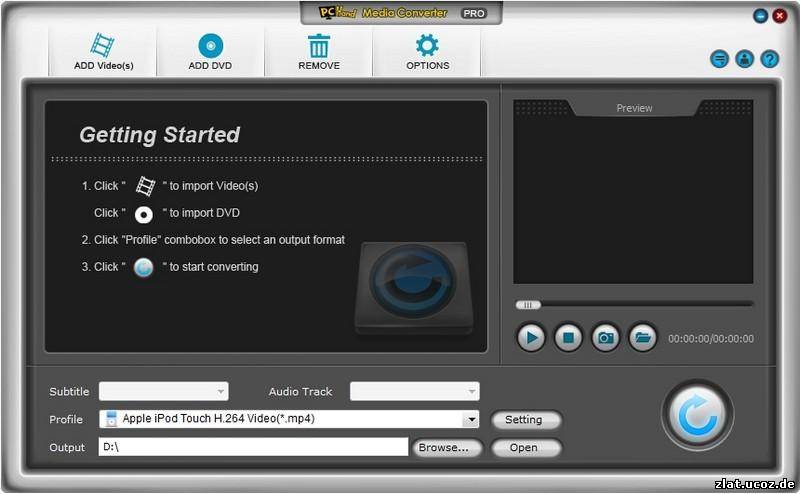Click the ADD DVD disc icon
The image size is (800, 494).
(211, 46)
